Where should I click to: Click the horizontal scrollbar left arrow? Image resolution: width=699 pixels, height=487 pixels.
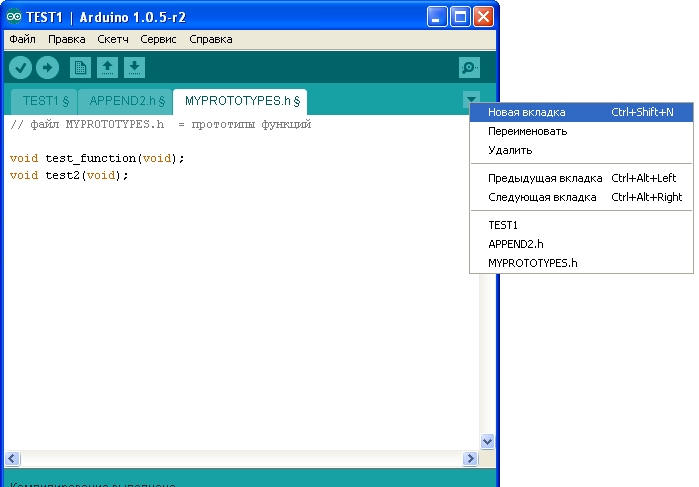tap(12, 458)
